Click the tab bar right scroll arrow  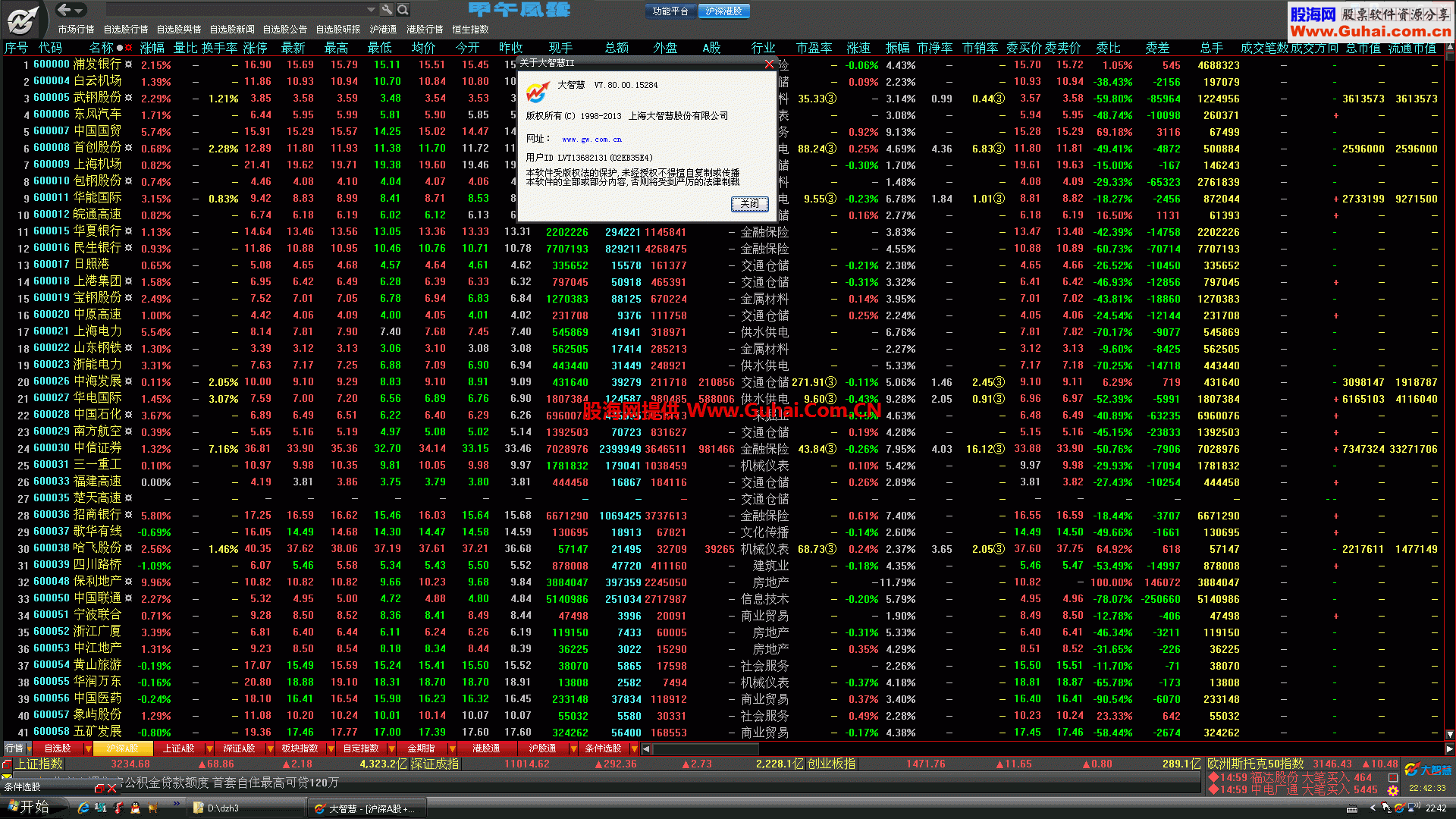coord(1449,749)
